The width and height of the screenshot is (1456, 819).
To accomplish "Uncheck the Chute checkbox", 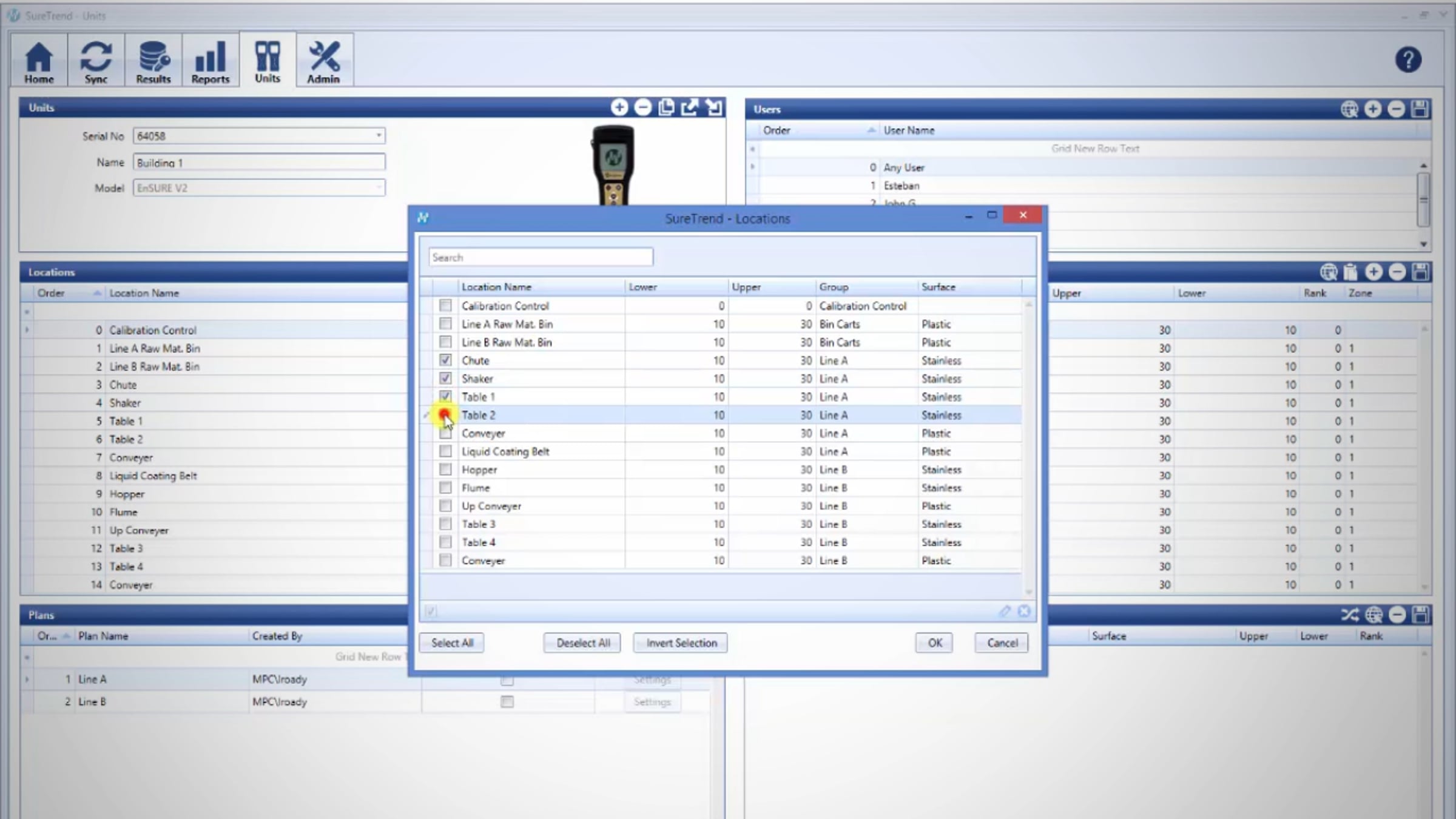I will (x=445, y=360).
